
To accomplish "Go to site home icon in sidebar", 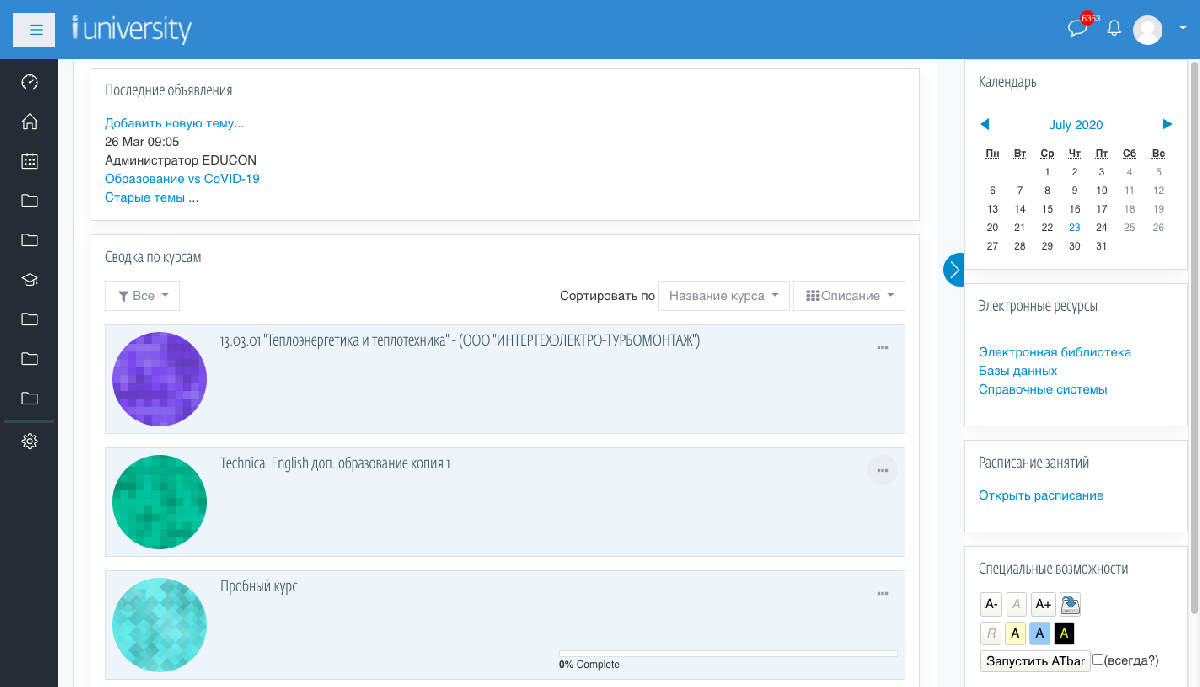I will click(x=29, y=122).
